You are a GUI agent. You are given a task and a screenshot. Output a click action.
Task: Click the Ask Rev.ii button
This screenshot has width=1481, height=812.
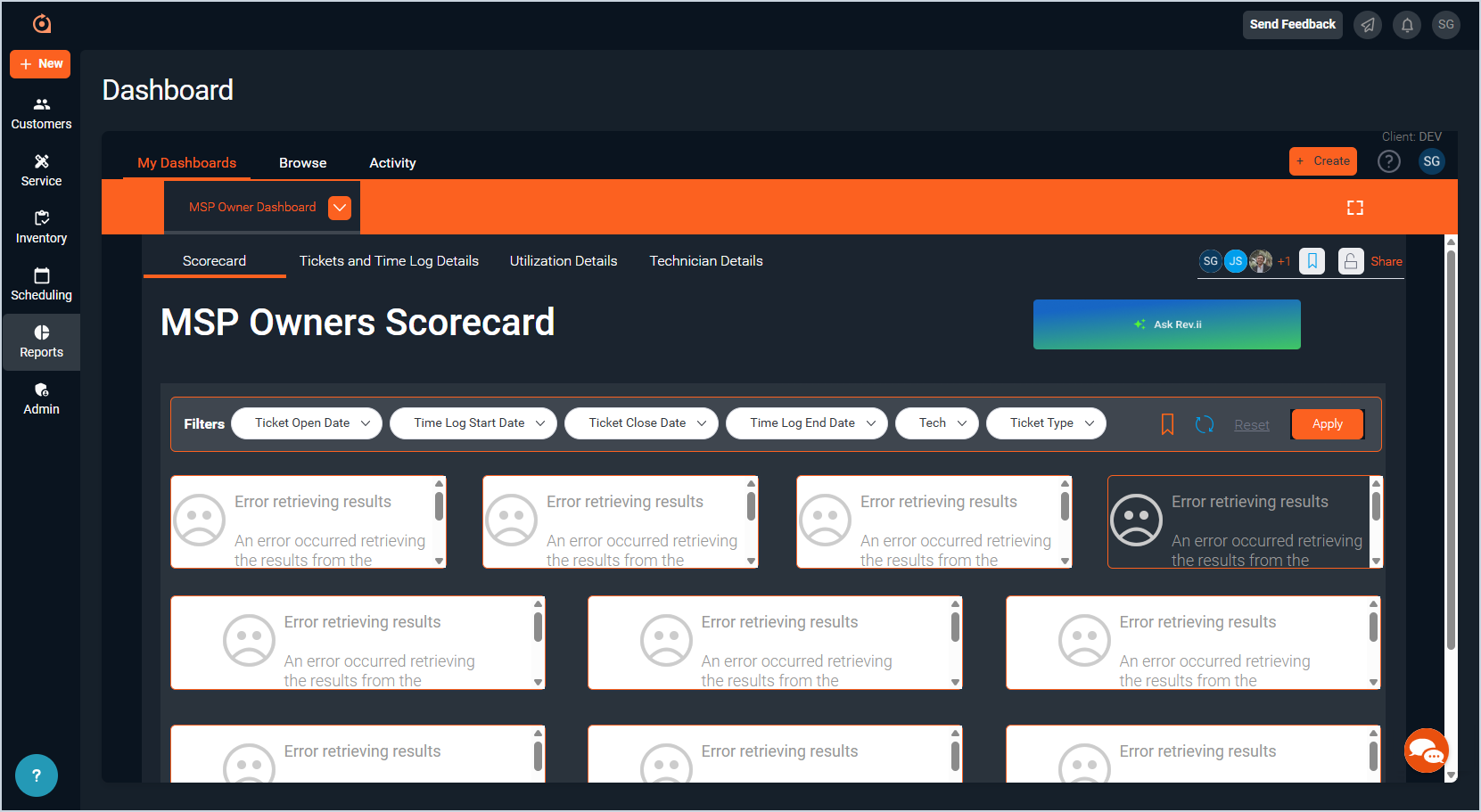point(1167,324)
